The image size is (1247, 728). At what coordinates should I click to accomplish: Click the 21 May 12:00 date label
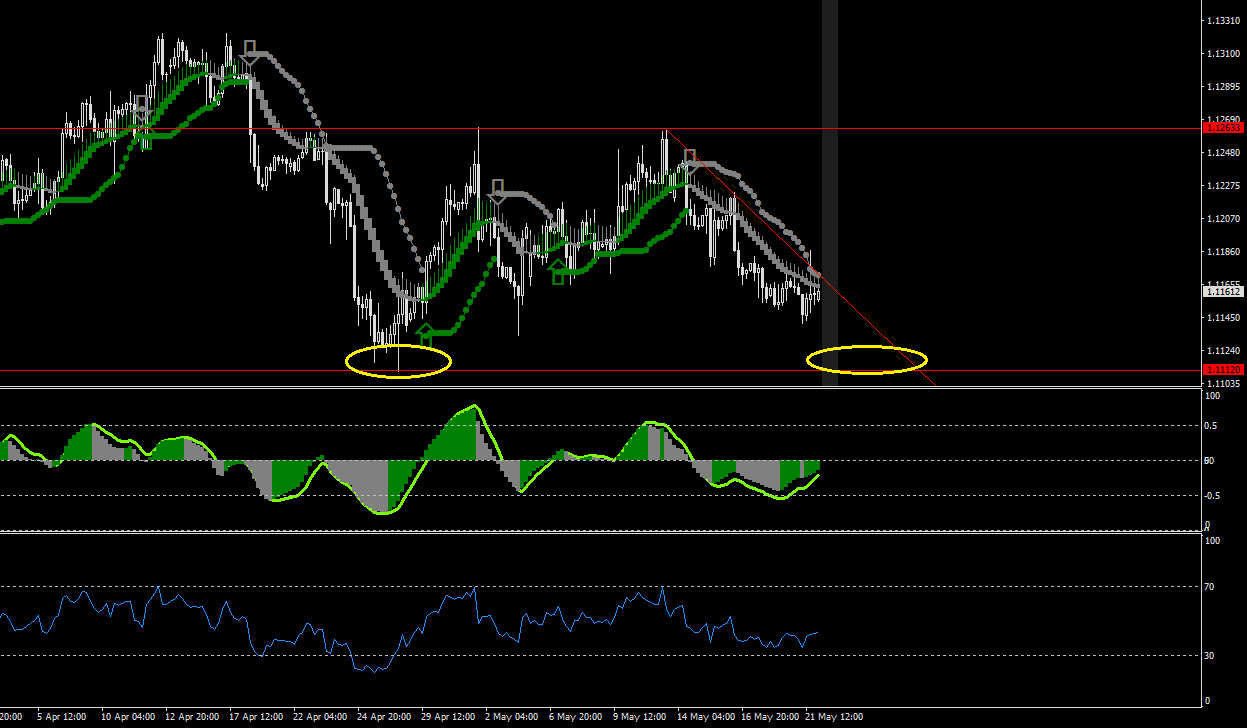835,717
